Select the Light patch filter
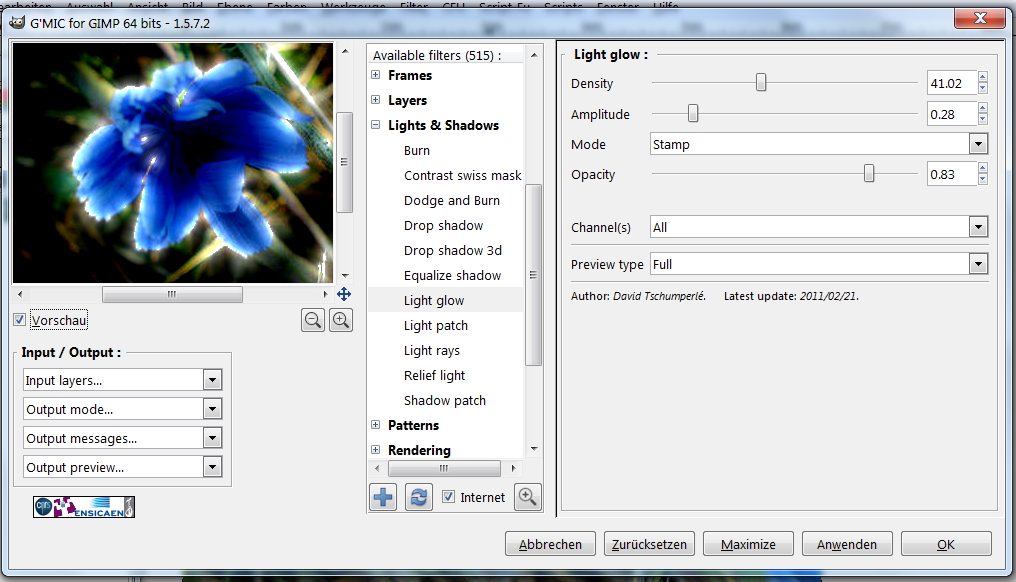This screenshot has width=1016, height=582. 435,325
